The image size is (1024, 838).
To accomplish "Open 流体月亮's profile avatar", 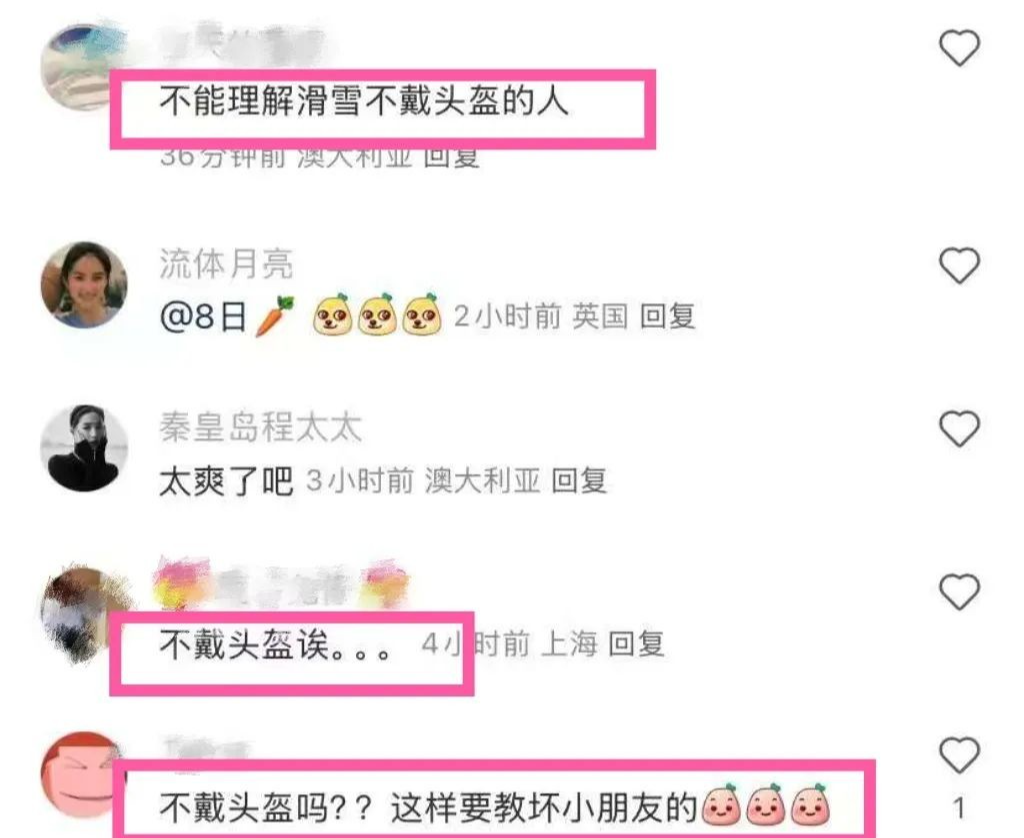I will click(x=84, y=285).
